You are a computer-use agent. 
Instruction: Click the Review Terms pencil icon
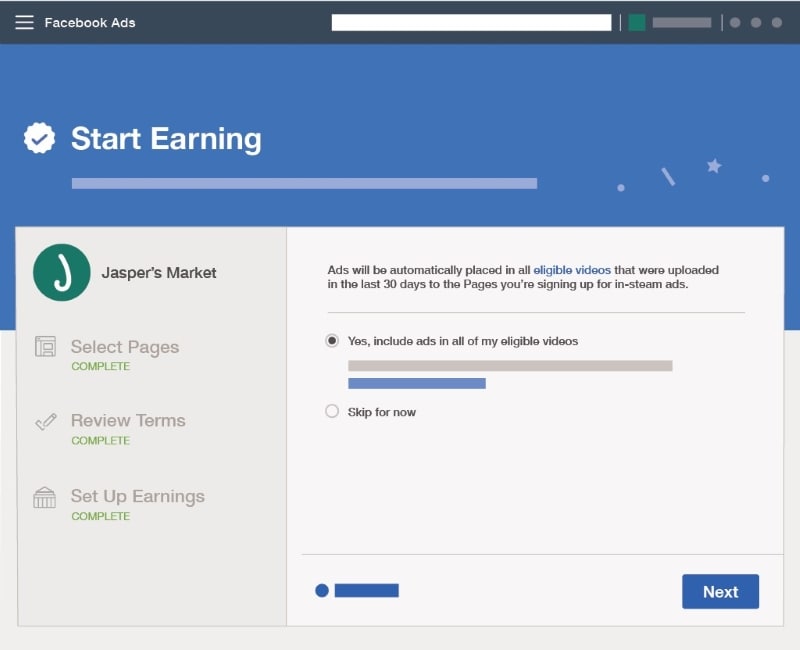(45, 421)
